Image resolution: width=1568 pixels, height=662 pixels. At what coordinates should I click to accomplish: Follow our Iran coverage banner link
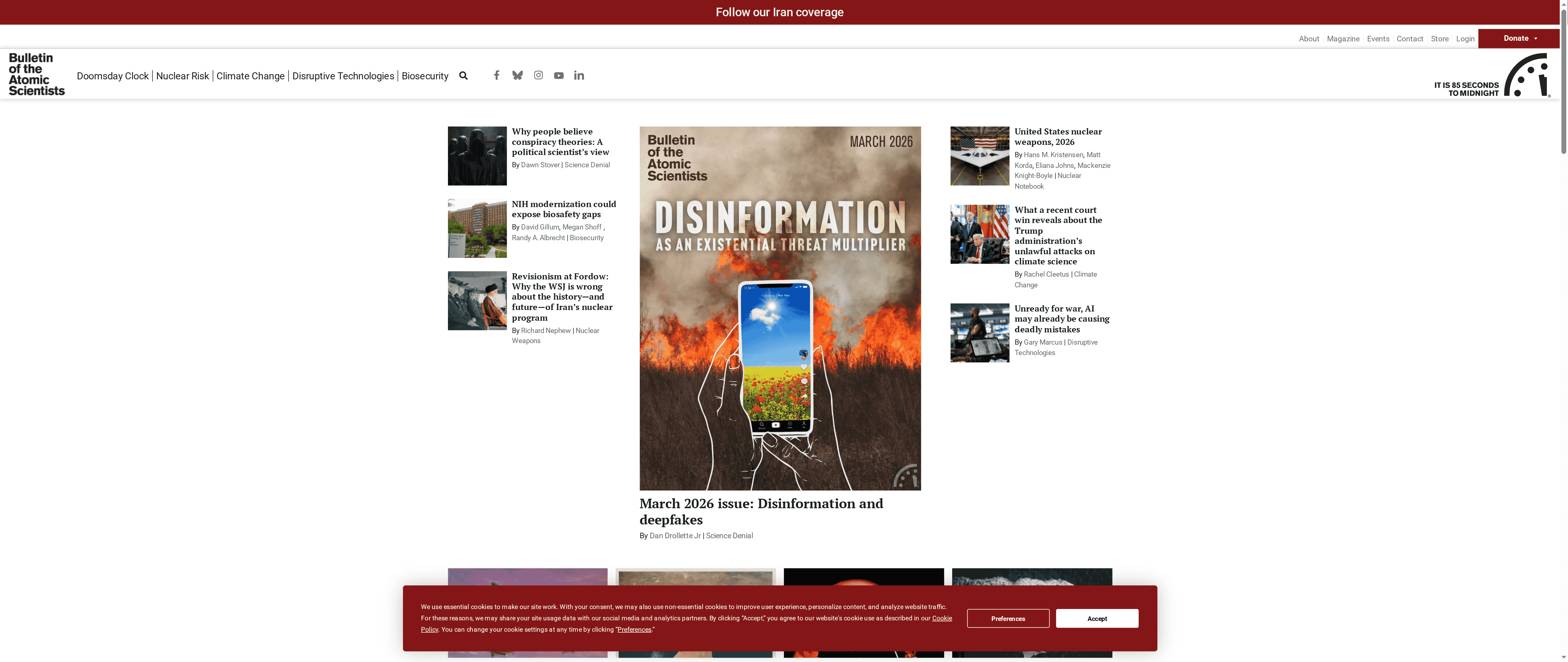[x=779, y=12]
